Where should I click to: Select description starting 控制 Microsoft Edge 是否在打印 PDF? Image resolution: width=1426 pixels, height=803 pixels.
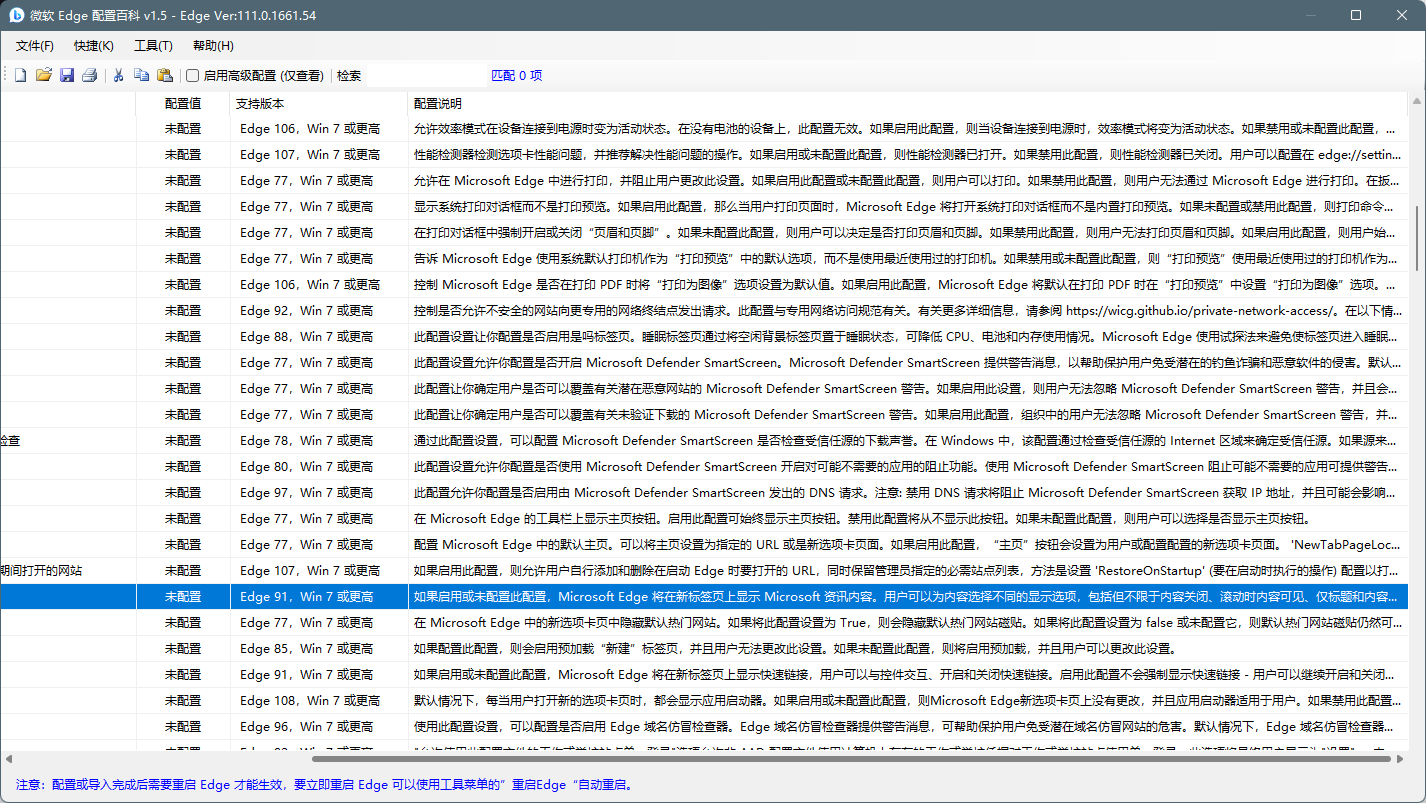[908, 284]
